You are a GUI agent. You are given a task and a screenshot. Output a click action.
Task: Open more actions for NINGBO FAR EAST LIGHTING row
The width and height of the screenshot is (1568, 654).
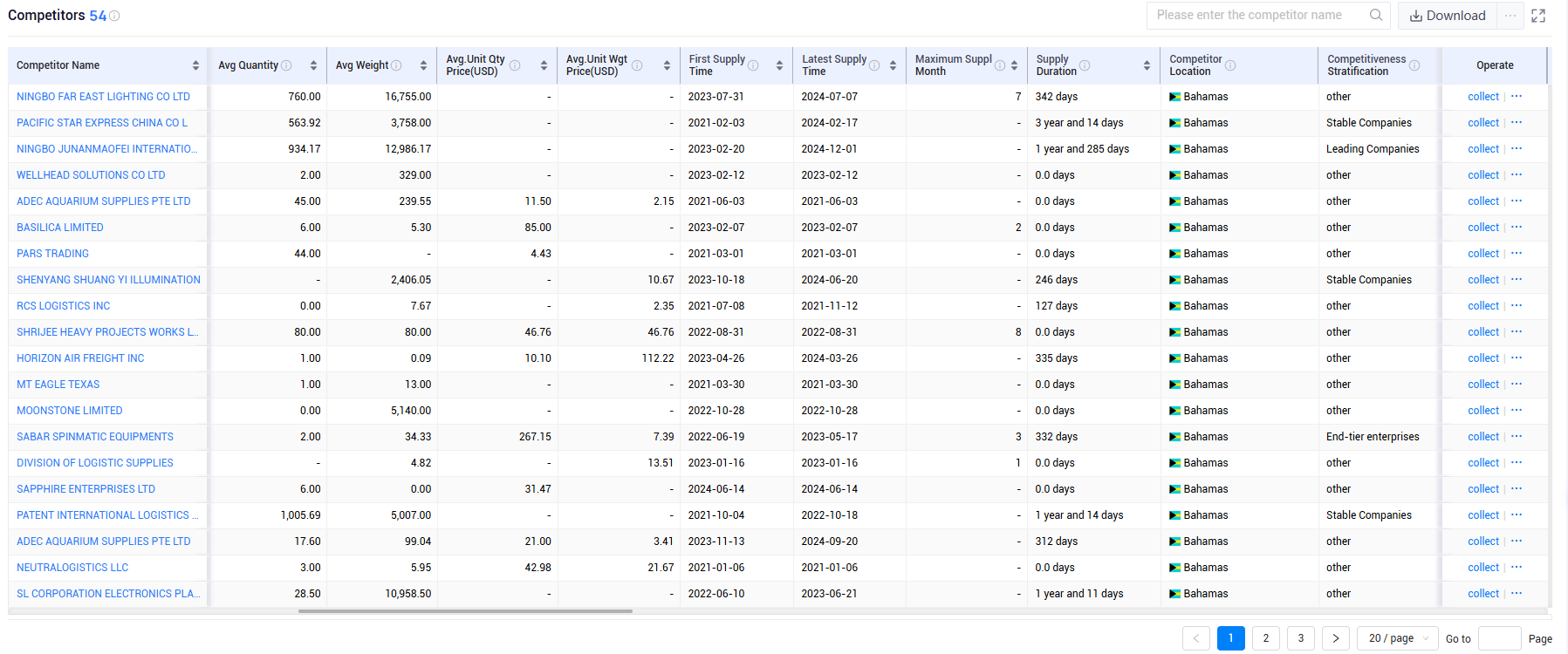click(x=1517, y=97)
